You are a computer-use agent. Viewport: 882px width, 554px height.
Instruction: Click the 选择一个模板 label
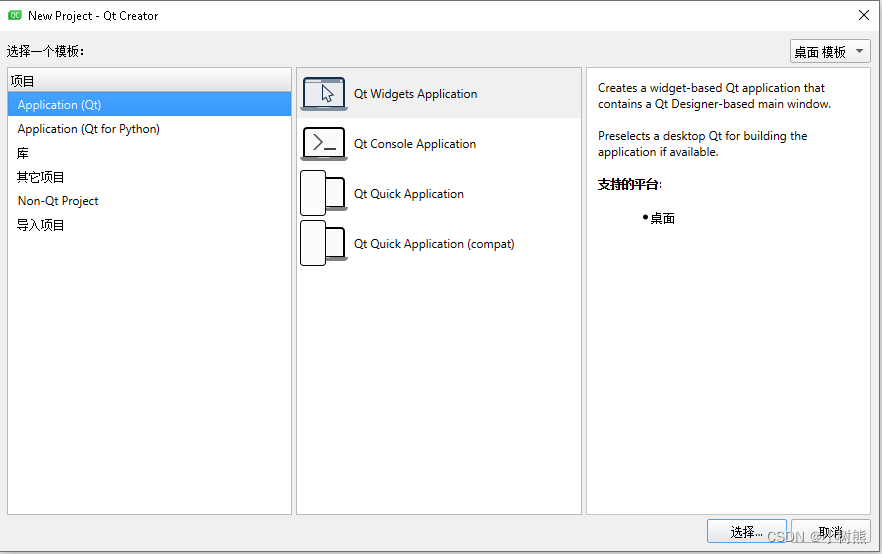click(x=46, y=52)
